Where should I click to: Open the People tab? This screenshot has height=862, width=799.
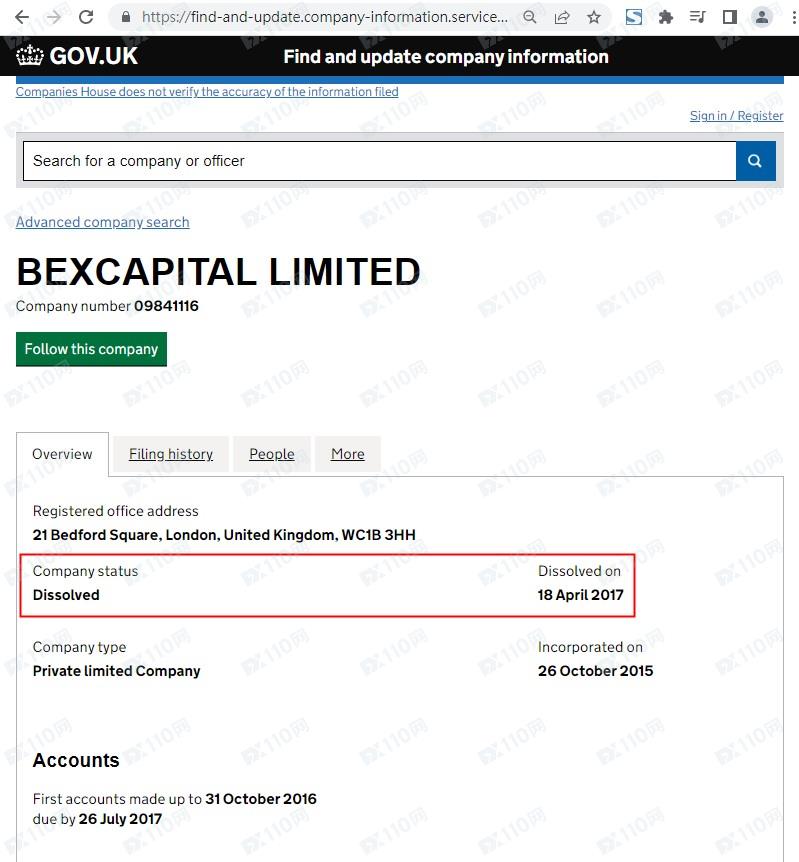272,454
